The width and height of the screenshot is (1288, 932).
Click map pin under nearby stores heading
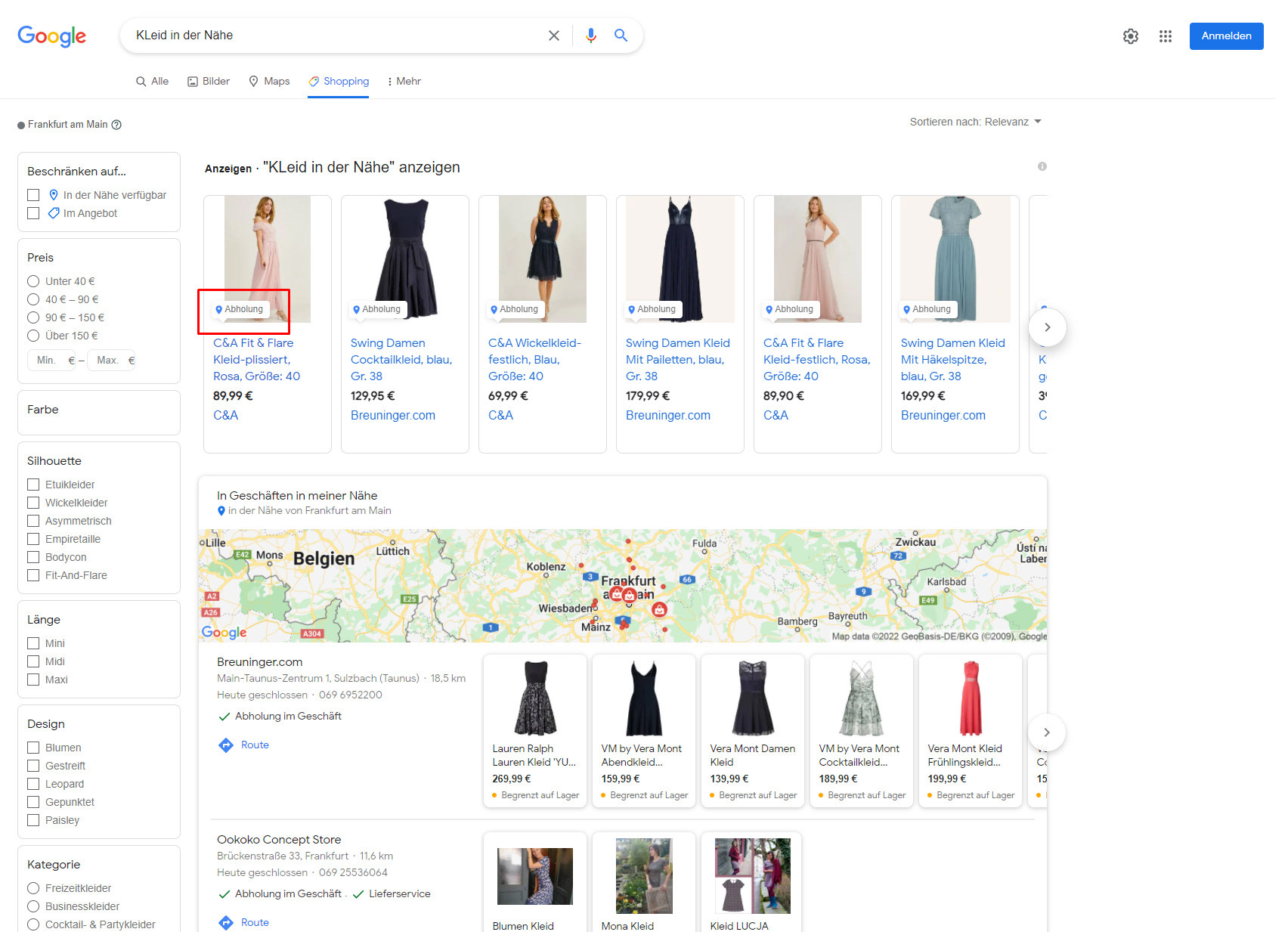pyautogui.click(x=221, y=511)
